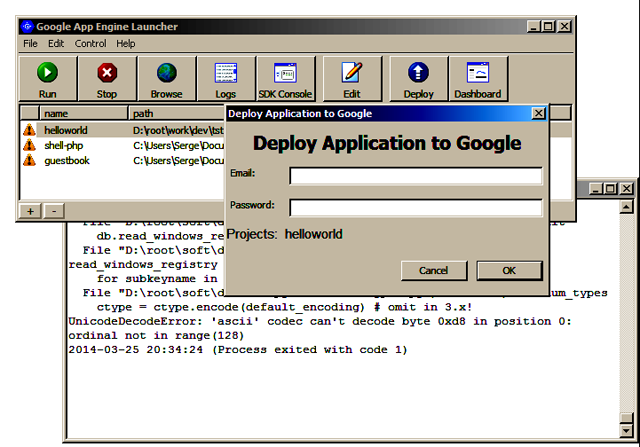
Task: Click the log window scrollbar thumb
Action: (x=626, y=418)
